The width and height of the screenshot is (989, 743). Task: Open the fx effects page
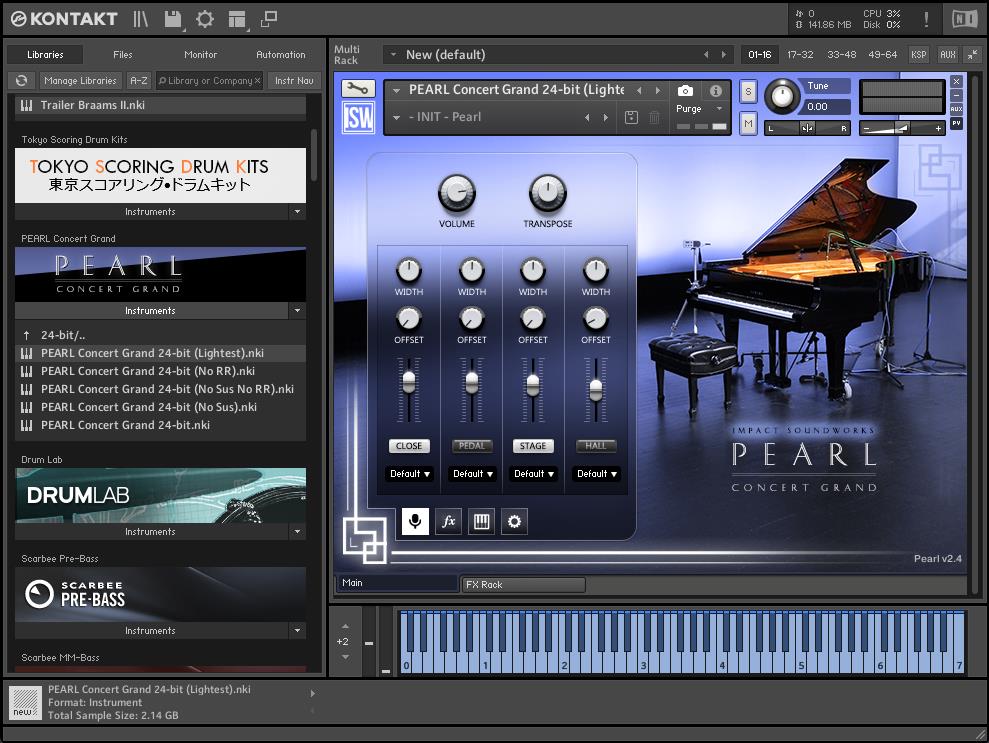[448, 521]
